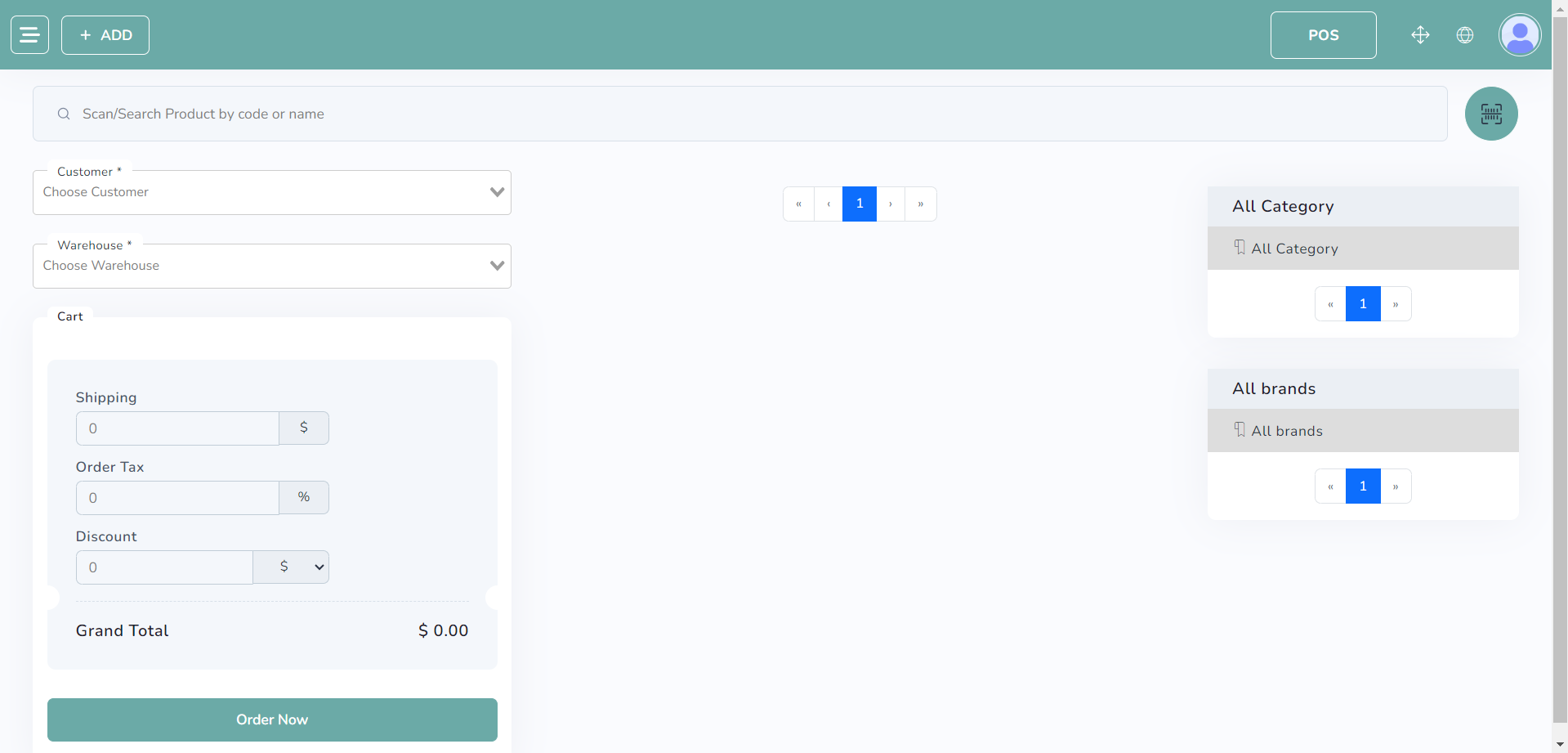Open the language globe icon

coord(1464,35)
